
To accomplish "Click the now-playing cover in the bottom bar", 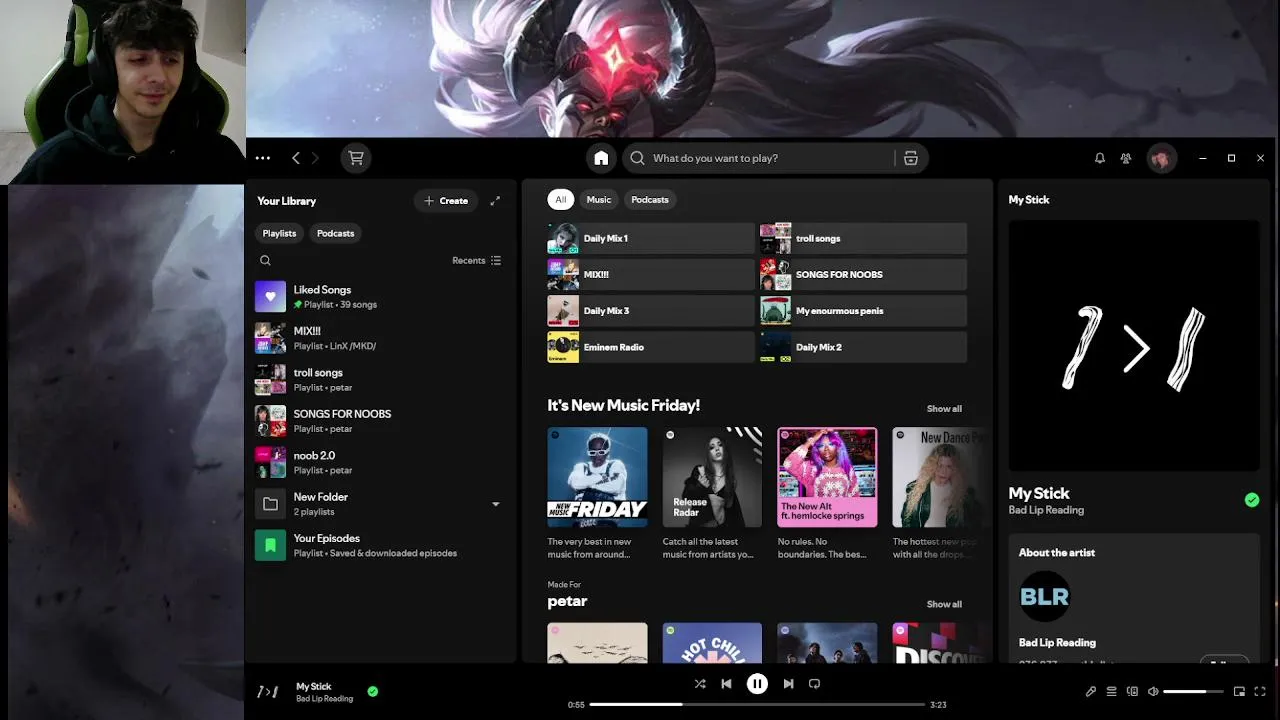I will (268, 691).
